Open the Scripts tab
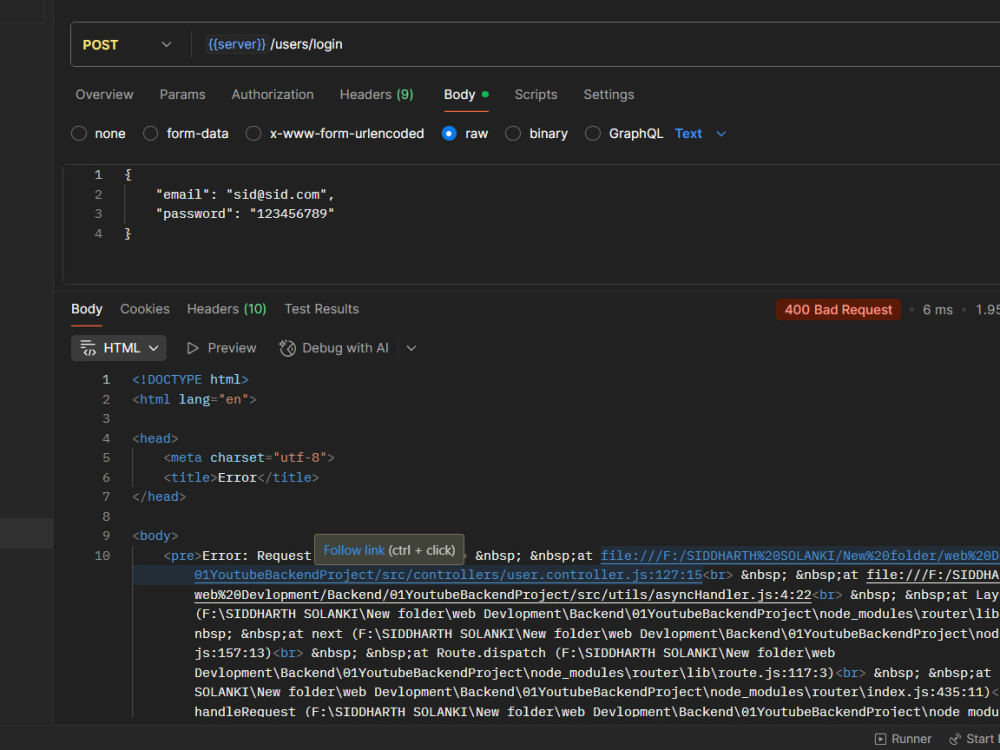The width and height of the screenshot is (1000, 750). [536, 94]
